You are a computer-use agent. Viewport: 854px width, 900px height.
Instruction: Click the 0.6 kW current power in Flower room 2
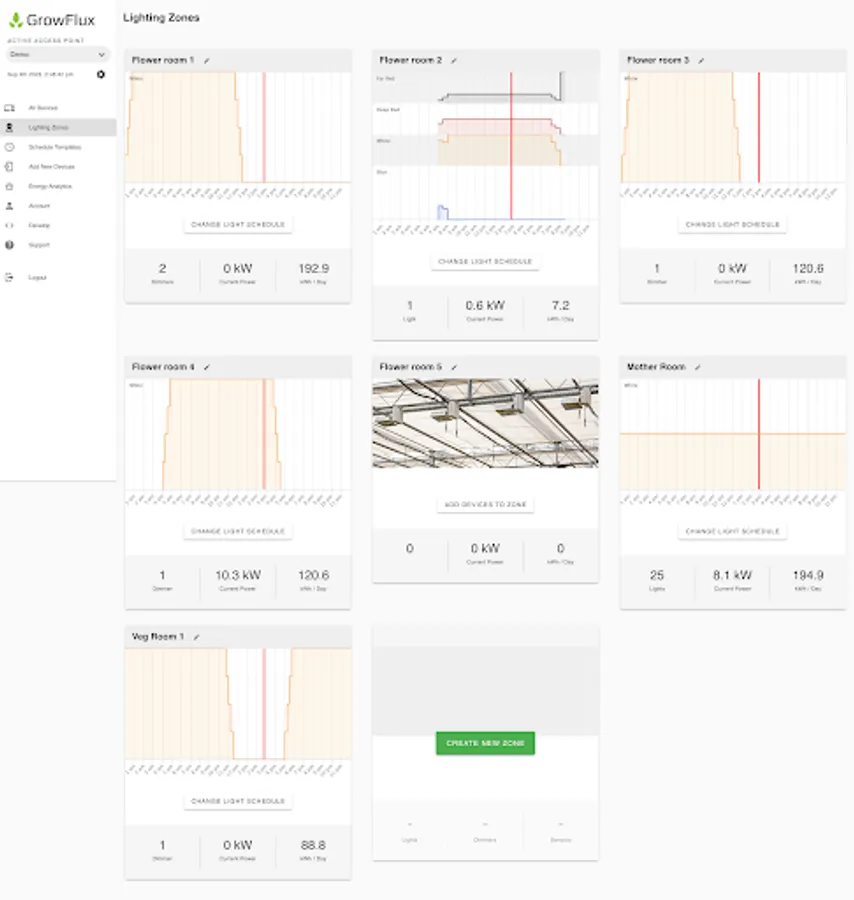485,305
